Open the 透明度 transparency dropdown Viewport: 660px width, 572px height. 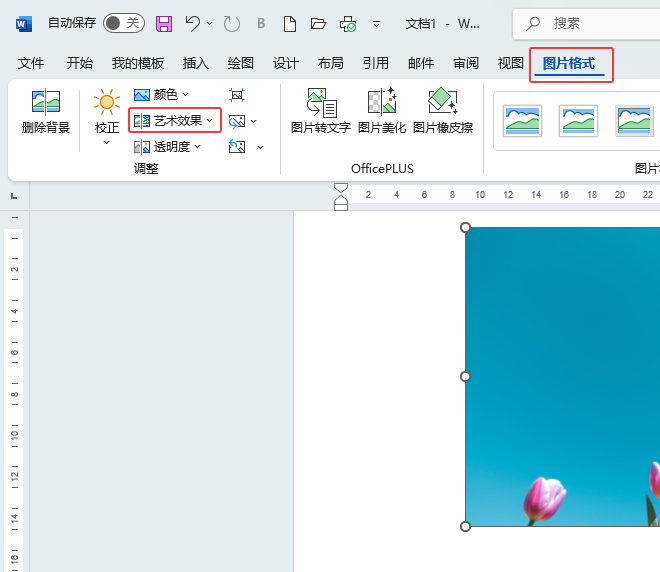pos(168,147)
